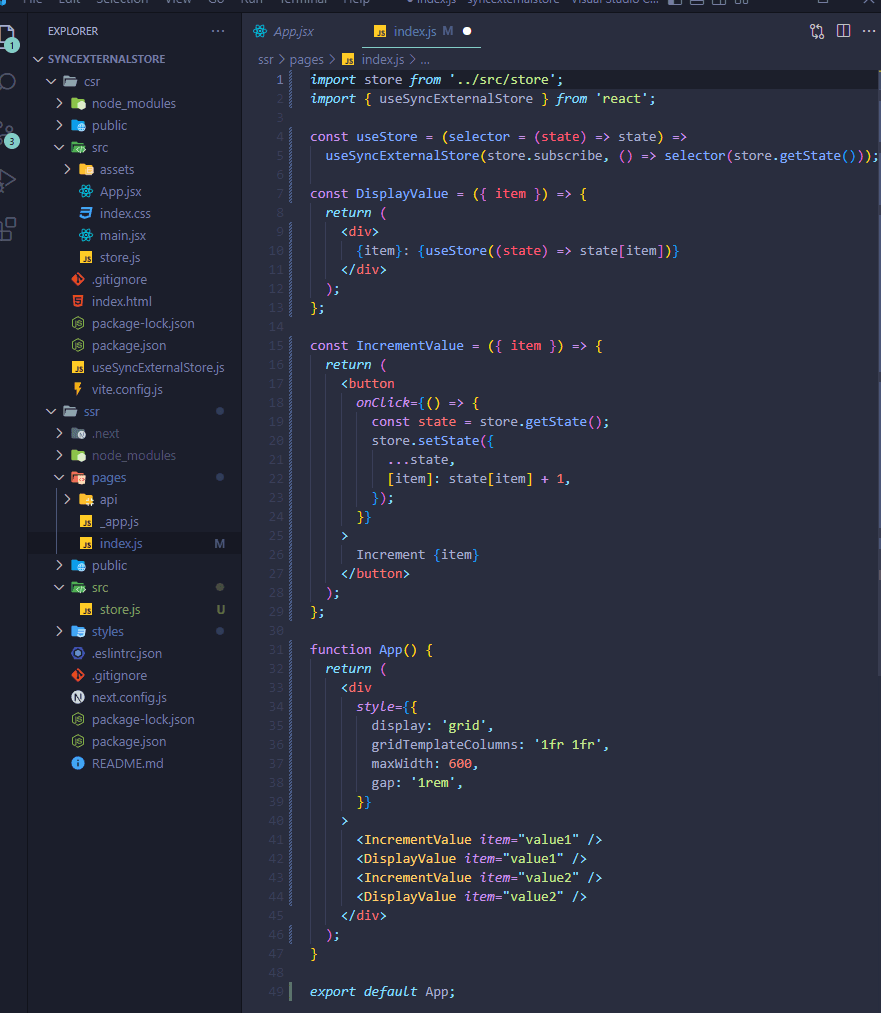Expand the assets folder
The image size is (881, 1013).
pyautogui.click(x=116, y=169)
